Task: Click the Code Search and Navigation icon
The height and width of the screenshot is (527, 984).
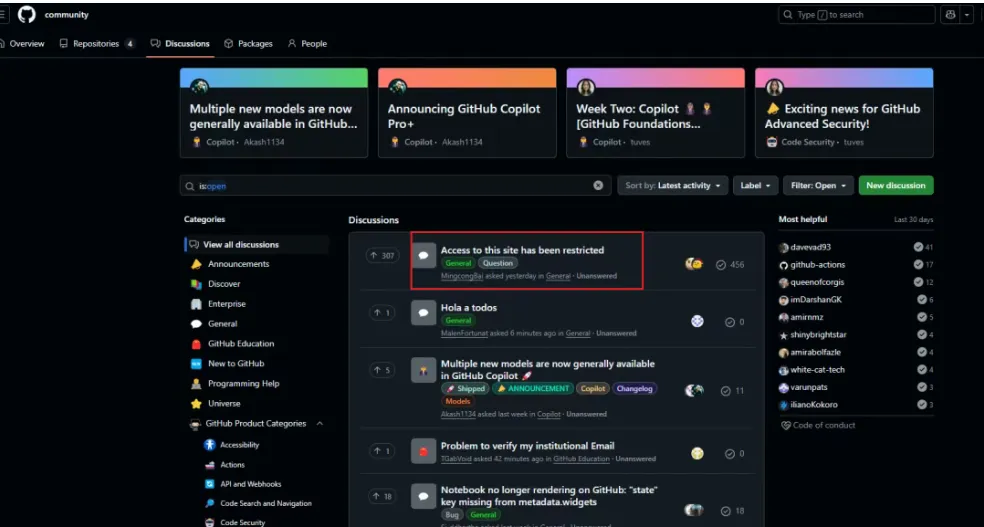Action: (210, 504)
